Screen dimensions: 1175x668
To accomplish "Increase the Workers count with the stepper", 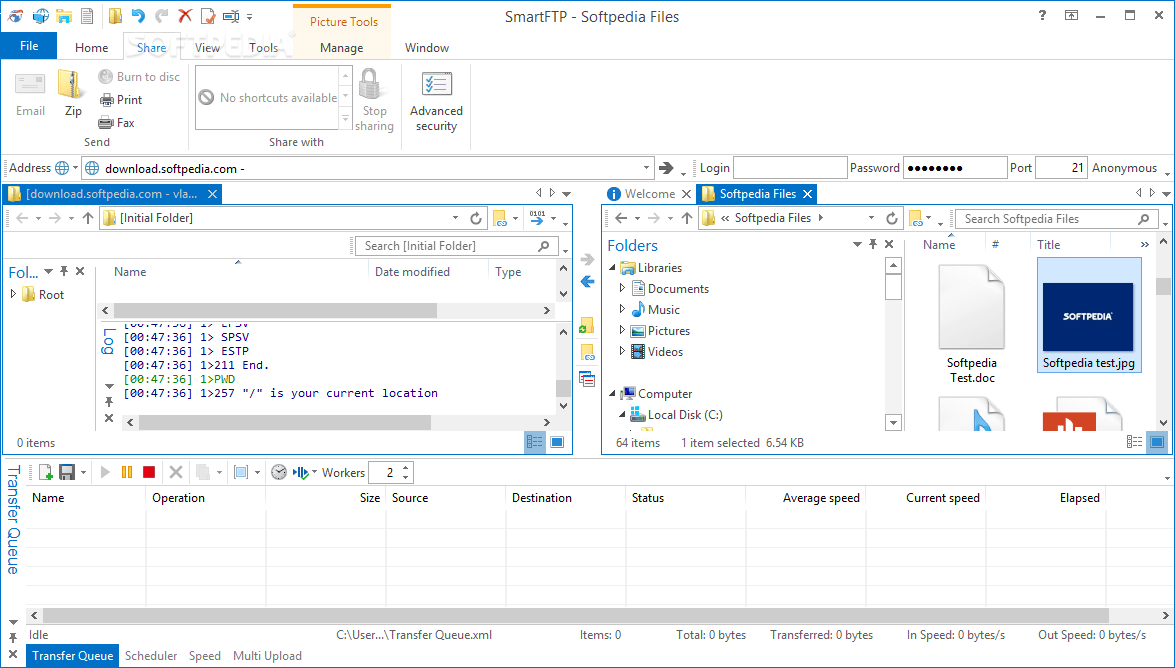I will (405, 468).
